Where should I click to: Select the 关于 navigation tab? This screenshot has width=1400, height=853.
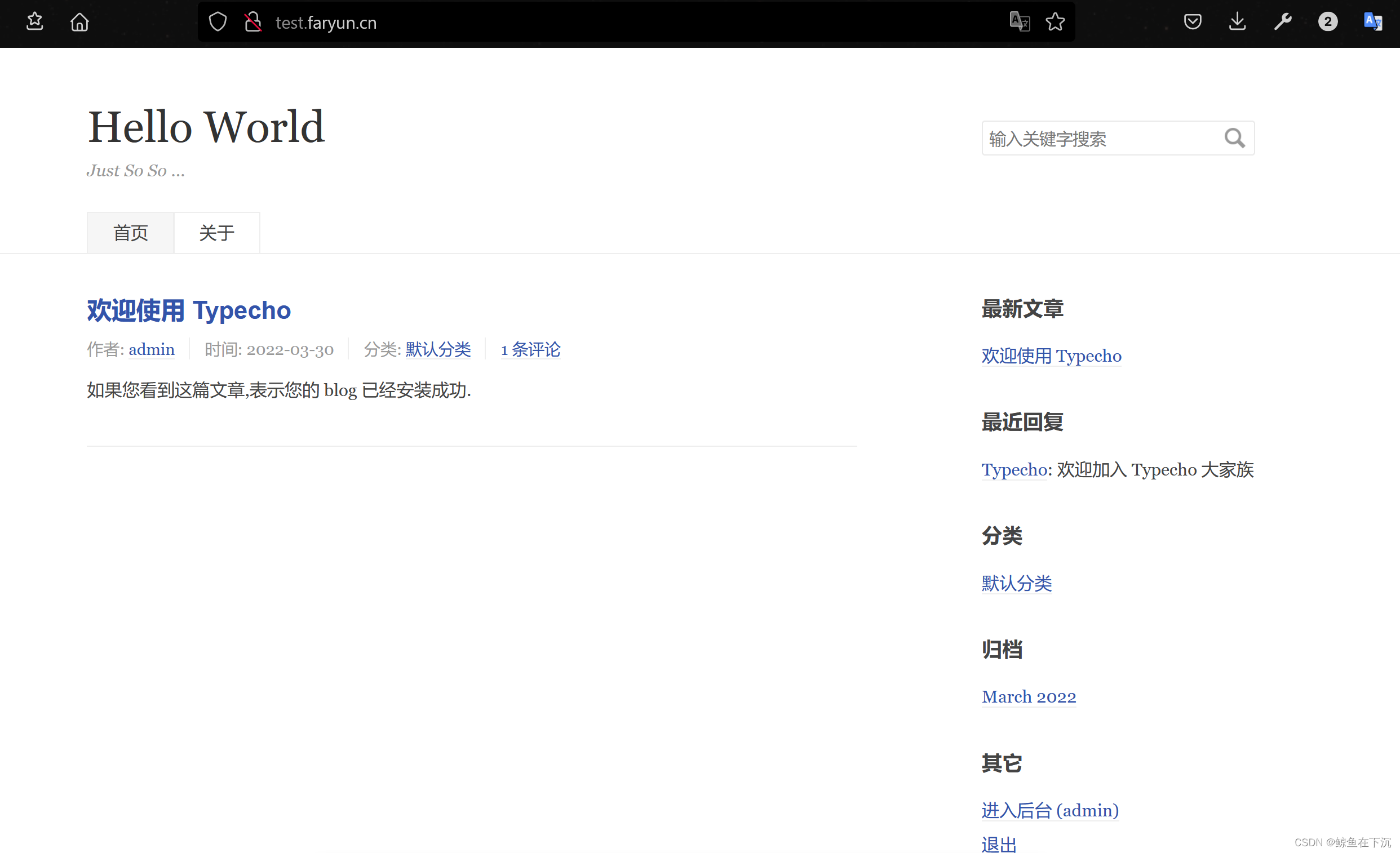click(216, 233)
